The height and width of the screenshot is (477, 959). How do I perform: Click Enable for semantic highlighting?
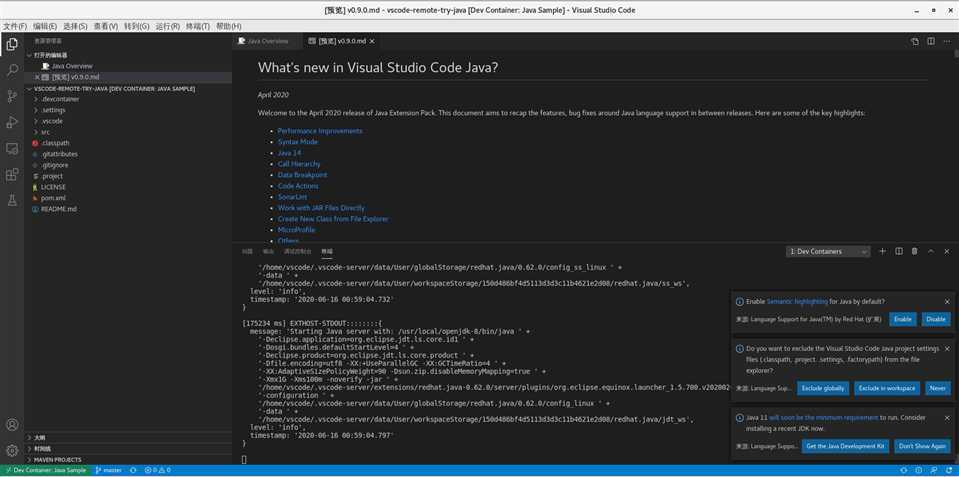902,319
